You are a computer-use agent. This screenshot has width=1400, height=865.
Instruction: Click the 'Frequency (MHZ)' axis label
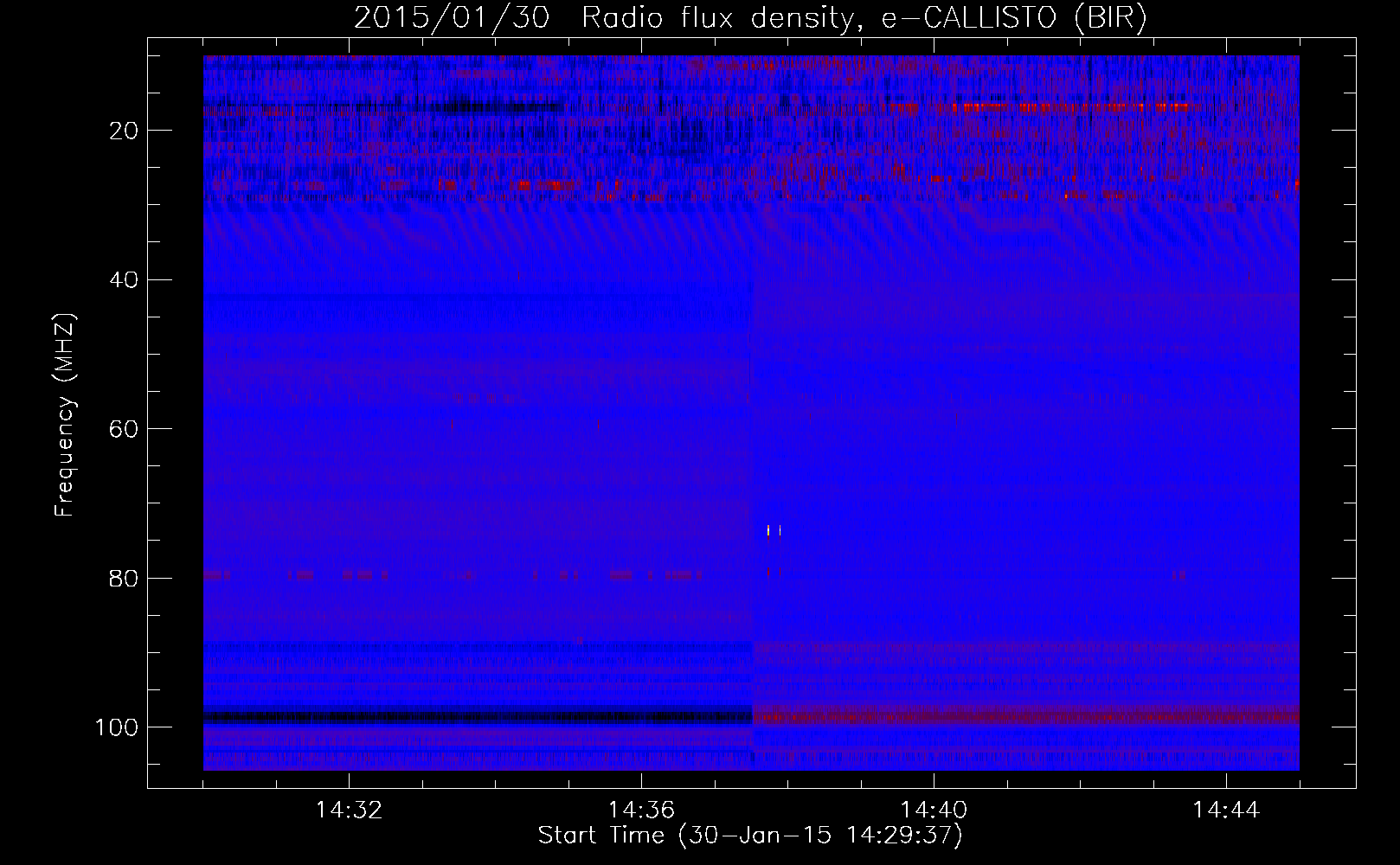tap(65, 415)
